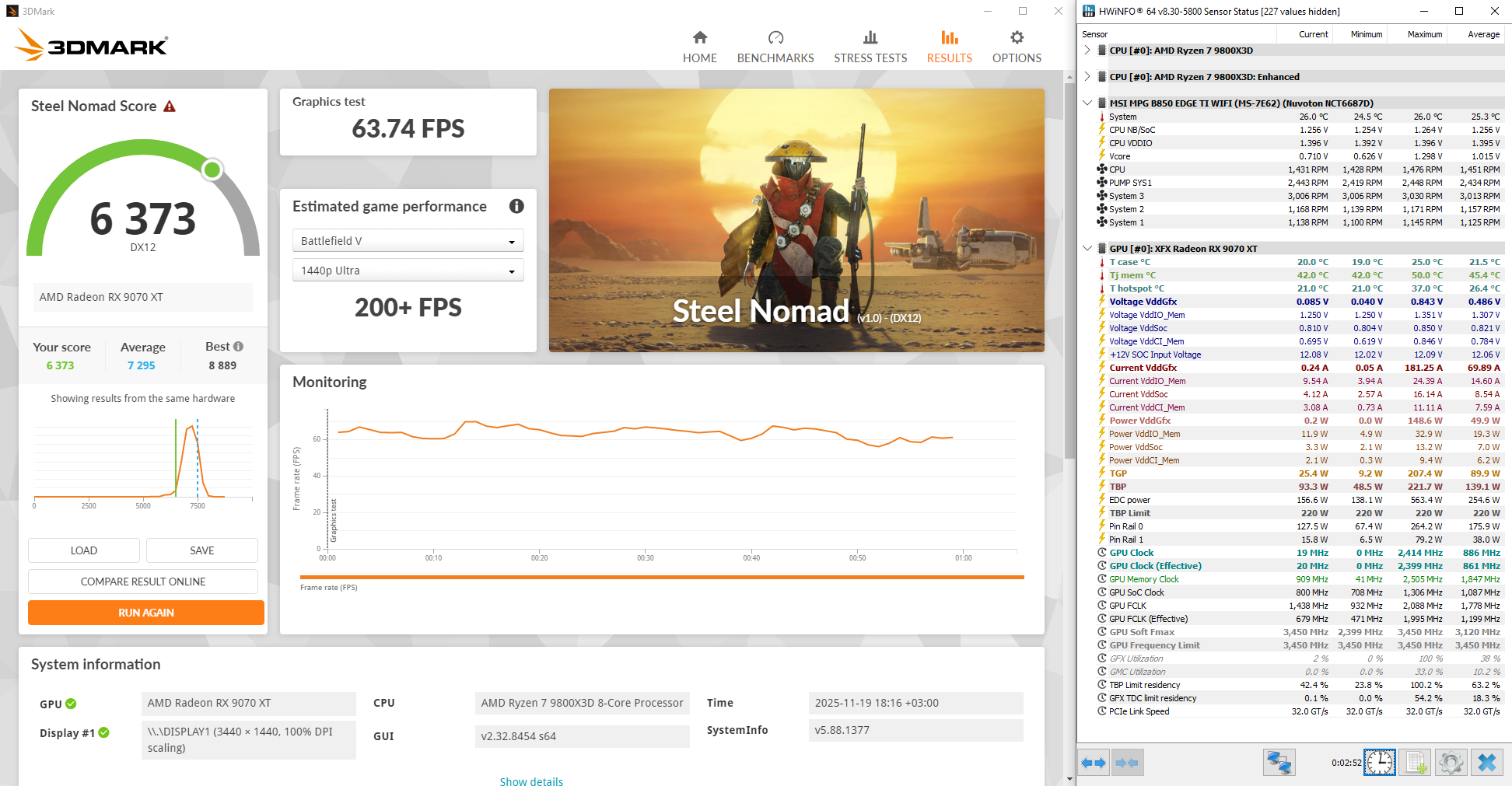Click the 3DMark scrollbar down arrow
Image resolution: width=1512 pixels, height=786 pixels.
click(1069, 779)
